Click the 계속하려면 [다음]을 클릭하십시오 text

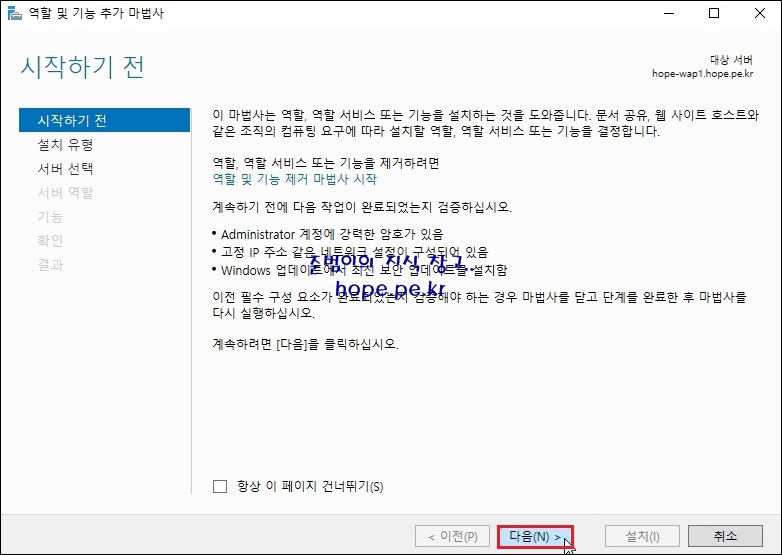305,344
